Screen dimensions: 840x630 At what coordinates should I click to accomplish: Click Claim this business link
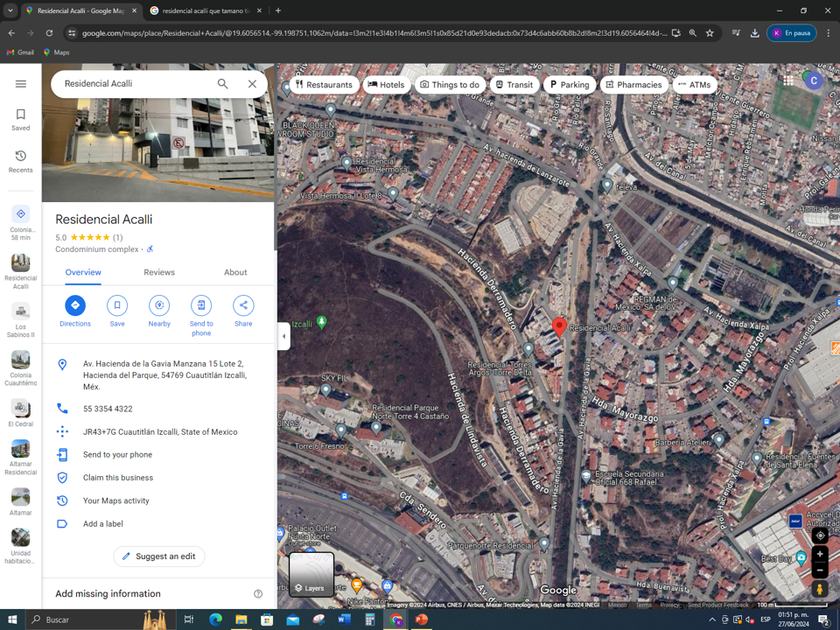click(118, 478)
